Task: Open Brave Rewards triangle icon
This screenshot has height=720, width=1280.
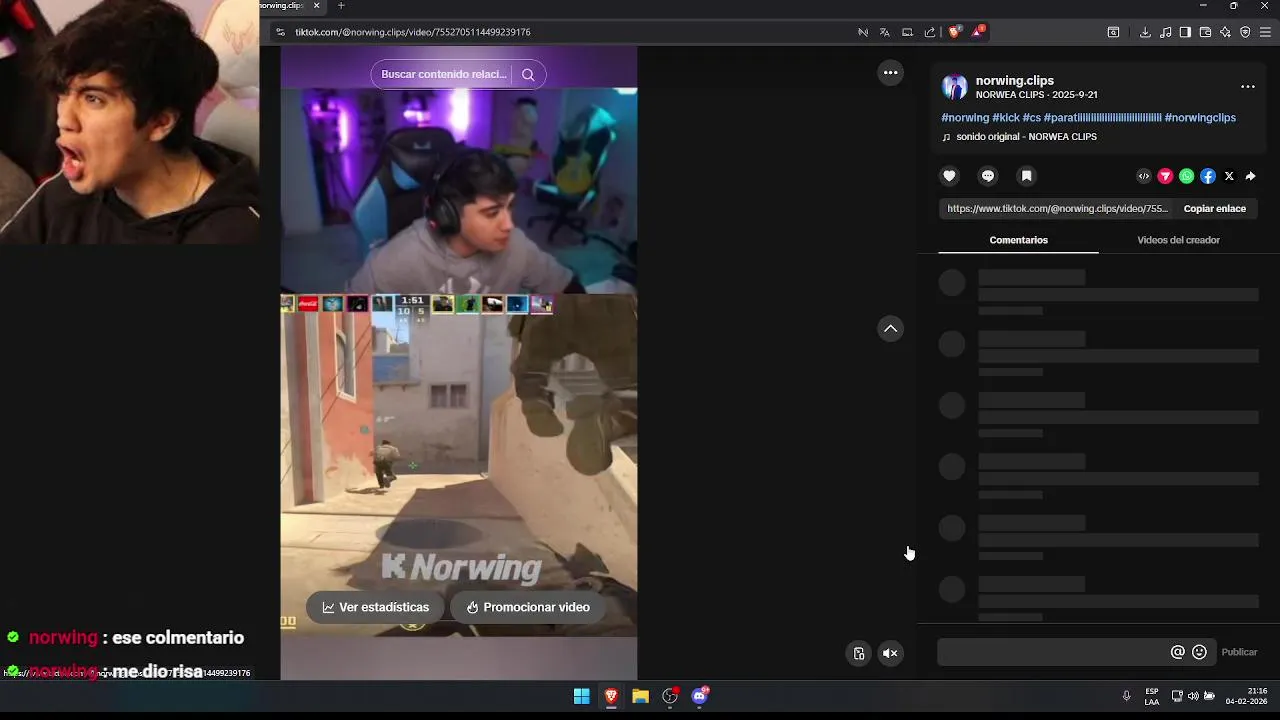Action: [978, 32]
